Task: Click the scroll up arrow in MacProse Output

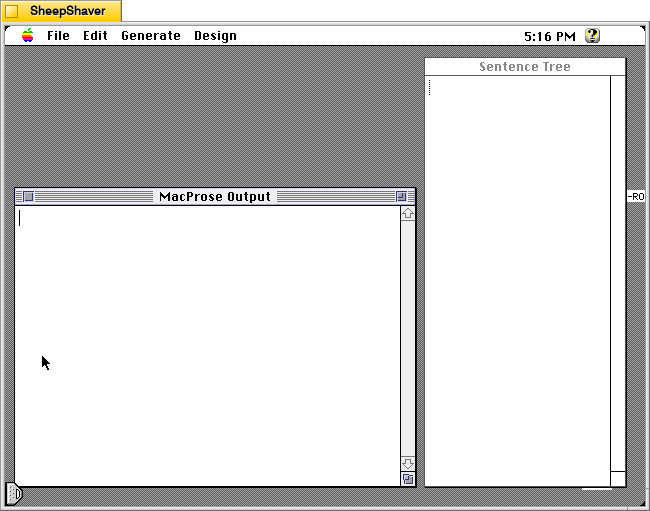Action: [x=408, y=213]
